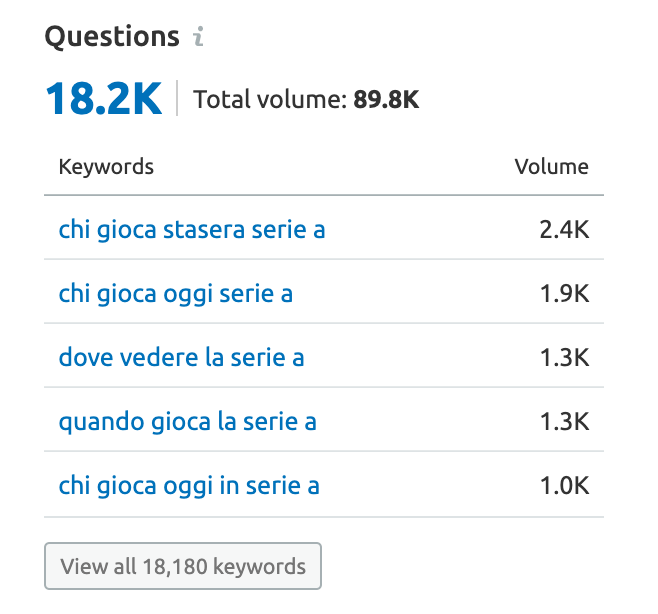Click vertical divider next to 18.2K
This screenshot has width=658, height=614.
click(177, 98)
